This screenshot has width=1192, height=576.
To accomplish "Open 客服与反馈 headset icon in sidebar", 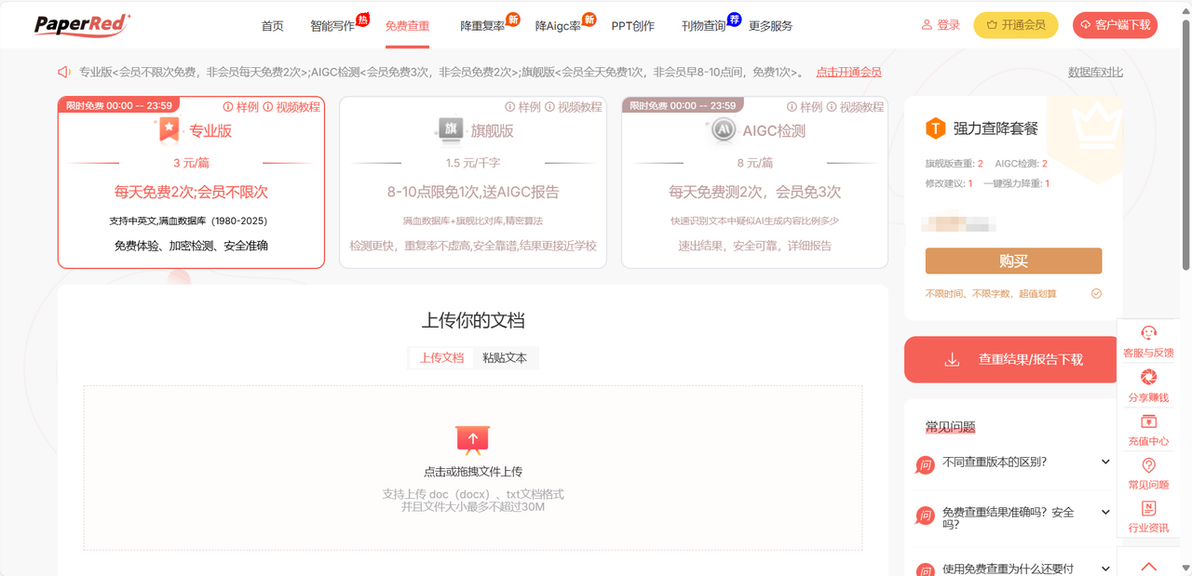I will [1149, 333].
